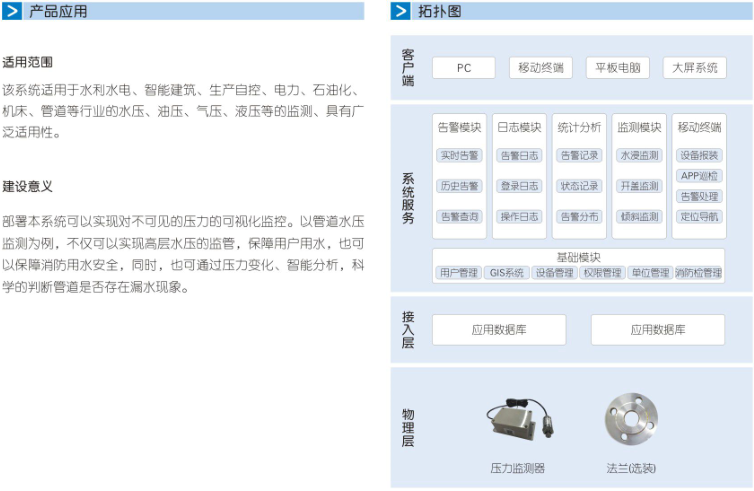This screenshot has height=491, width=754.
Task: Click the 产品应用 section title
Action: point(58,11)
